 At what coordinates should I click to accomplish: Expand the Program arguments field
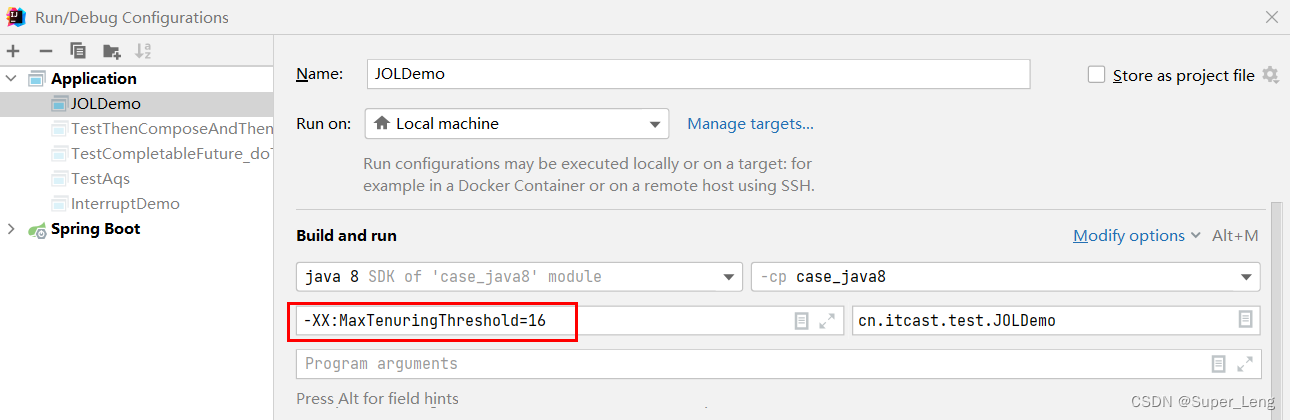click(1244, 364)
